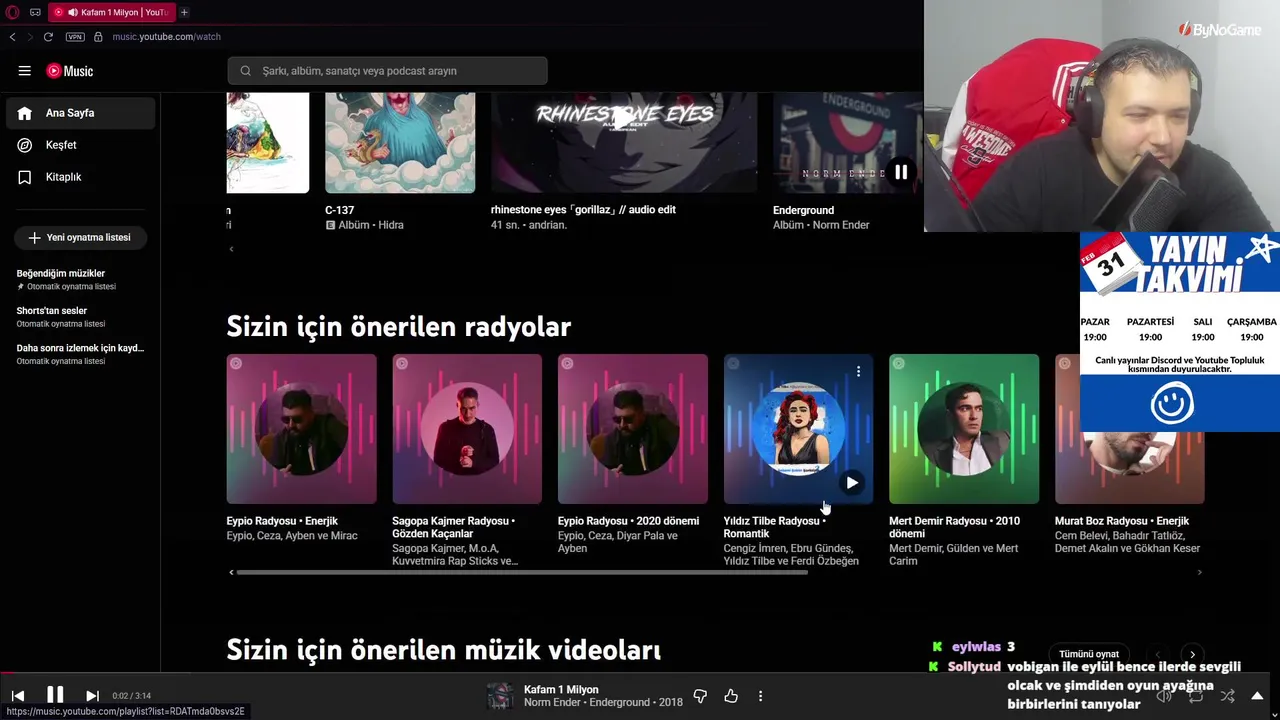Open Opera GX corner gamepad icon
Screen dimensions: 1280x720
click(35, 12)
